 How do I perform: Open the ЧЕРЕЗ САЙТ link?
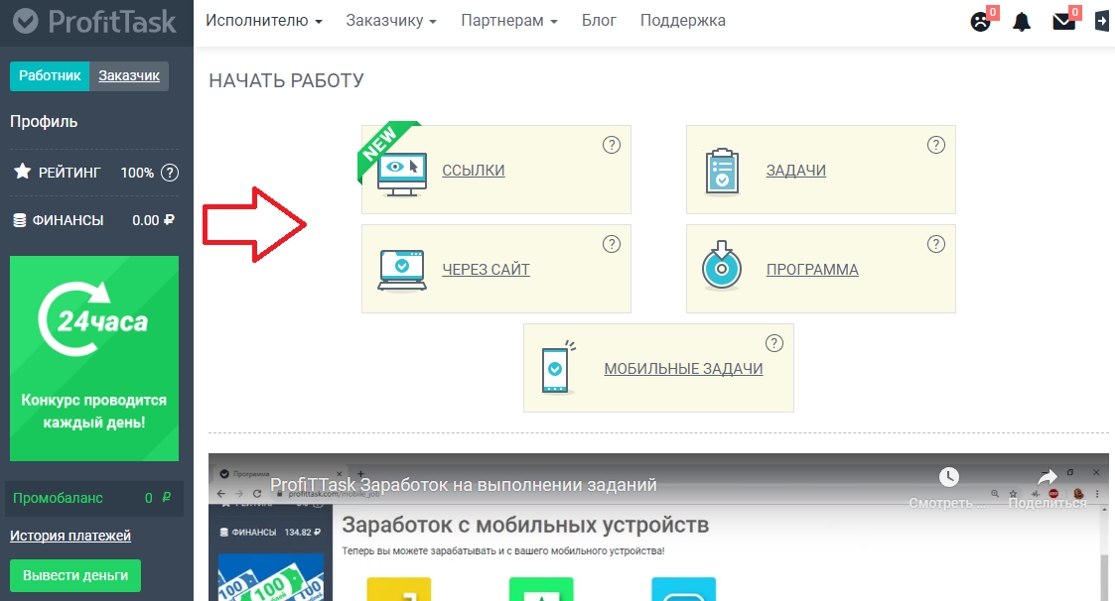coord(486,270)
